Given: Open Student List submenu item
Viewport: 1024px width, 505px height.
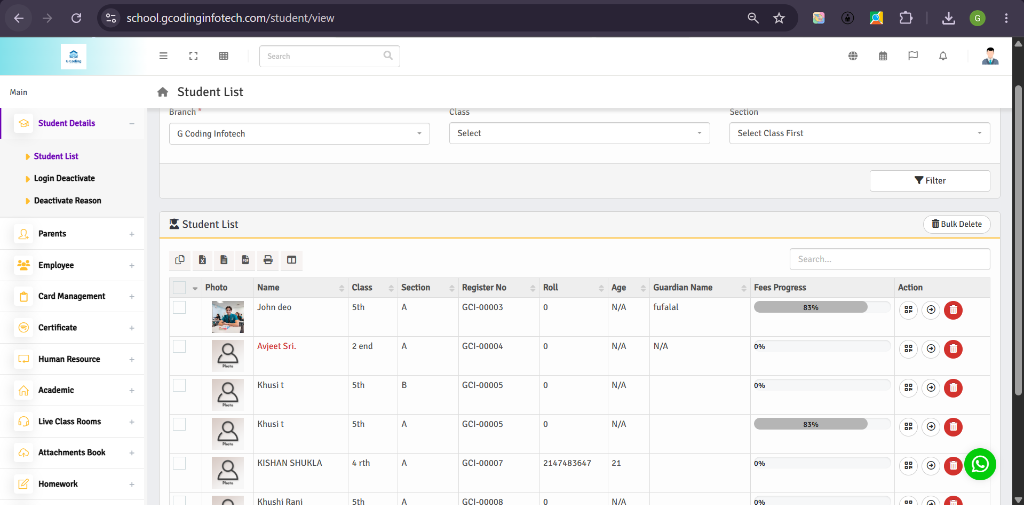Looking at the screenshot, I should [56, 156].
